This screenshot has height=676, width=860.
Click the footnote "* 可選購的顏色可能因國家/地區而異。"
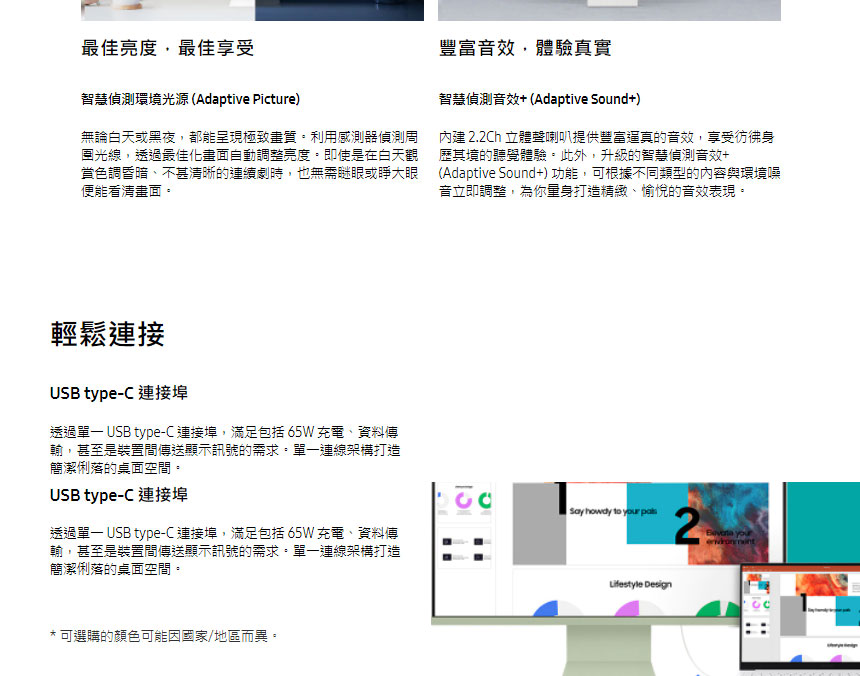165,636
